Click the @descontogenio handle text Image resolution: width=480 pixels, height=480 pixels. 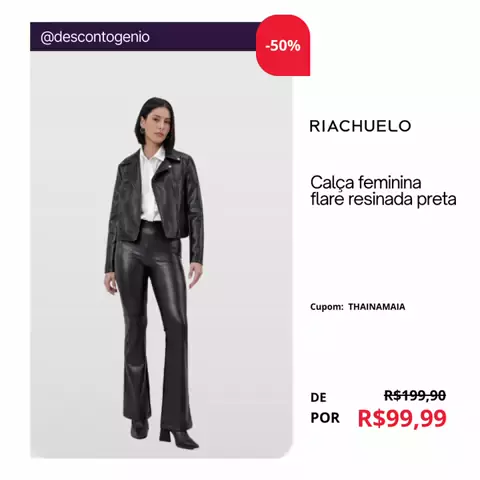(95, 37)
